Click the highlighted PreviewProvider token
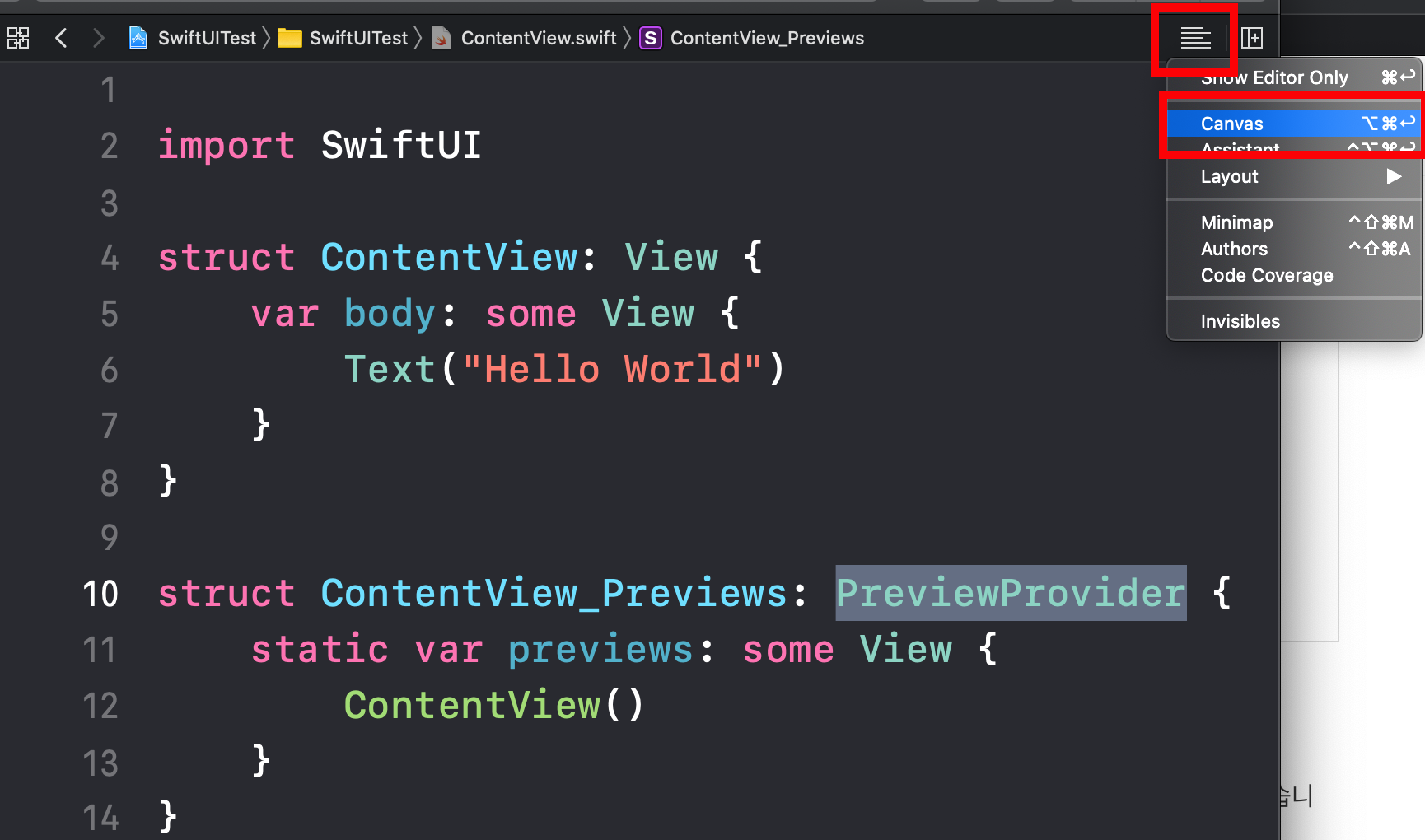Image resolution: width=1425 pixels, height=840 pixels. (x=1011, y=593)
